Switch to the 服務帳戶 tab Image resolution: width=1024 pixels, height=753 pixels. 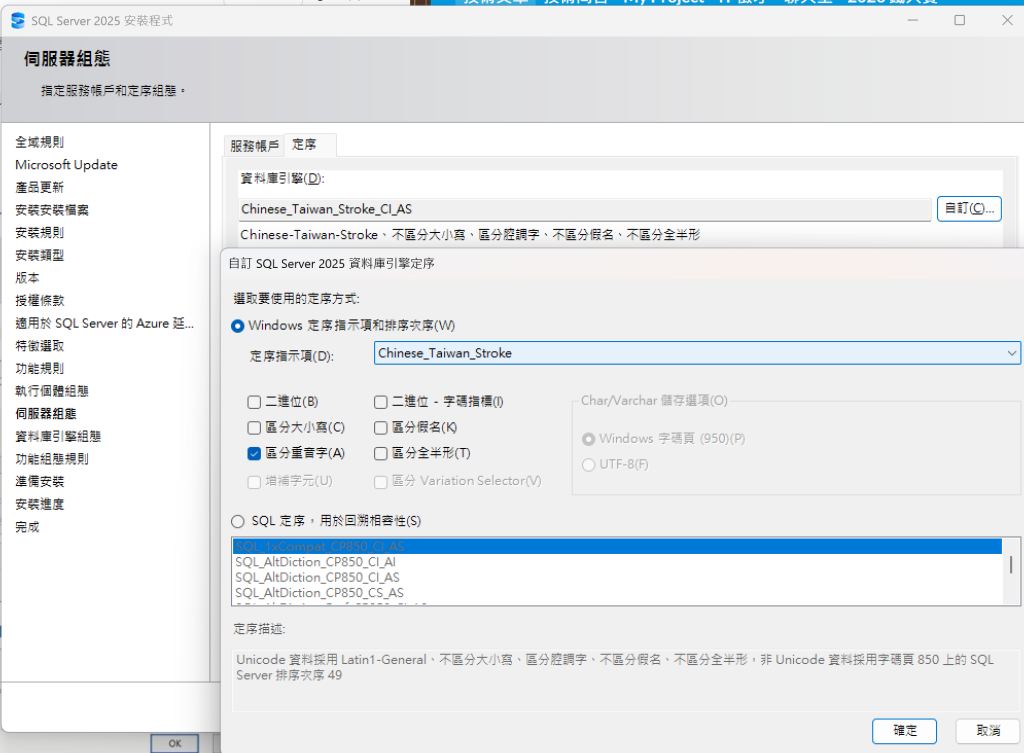tap(254, 146)
